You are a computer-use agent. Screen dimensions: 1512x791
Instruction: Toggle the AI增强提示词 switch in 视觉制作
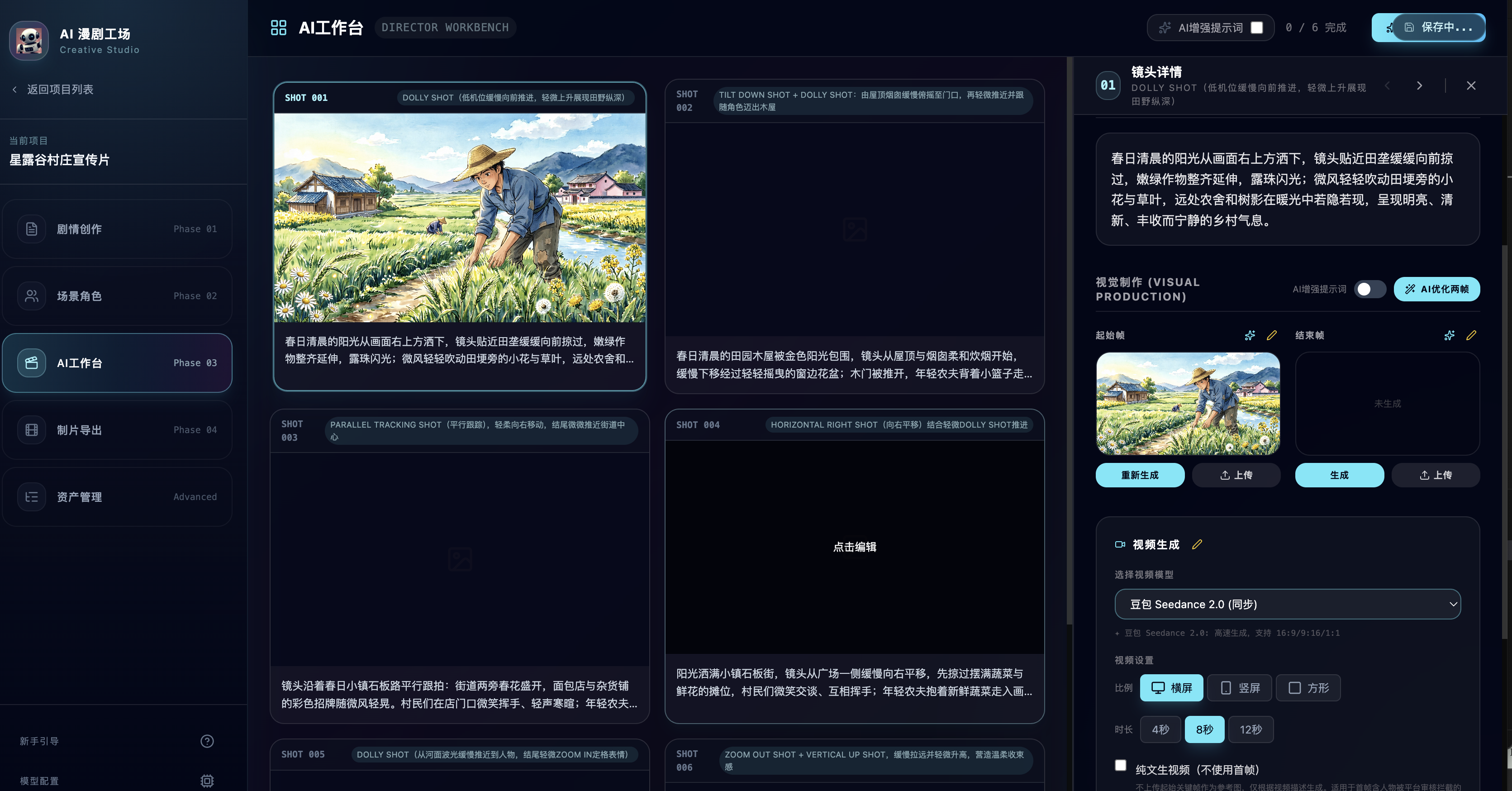click(1370, 289)
